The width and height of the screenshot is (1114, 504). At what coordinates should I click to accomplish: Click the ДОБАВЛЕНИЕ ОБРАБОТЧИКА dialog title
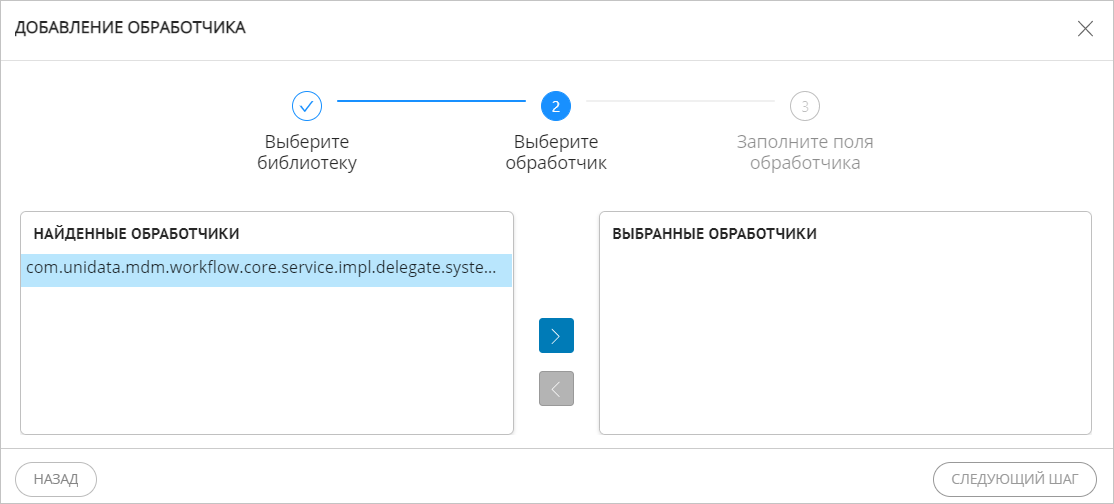(x=130, y=28)
